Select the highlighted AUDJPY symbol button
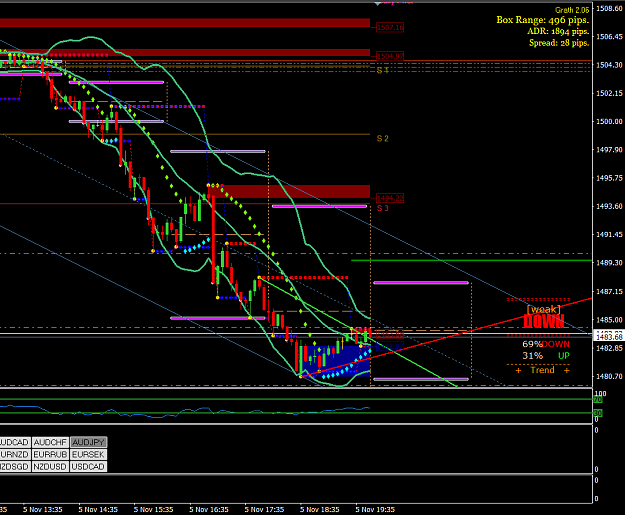 click(x=88, y=442)
